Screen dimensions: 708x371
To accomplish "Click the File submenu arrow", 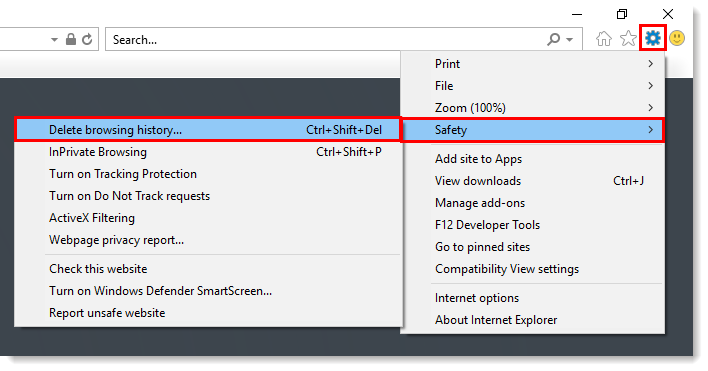I will click(x=650, y=86).
